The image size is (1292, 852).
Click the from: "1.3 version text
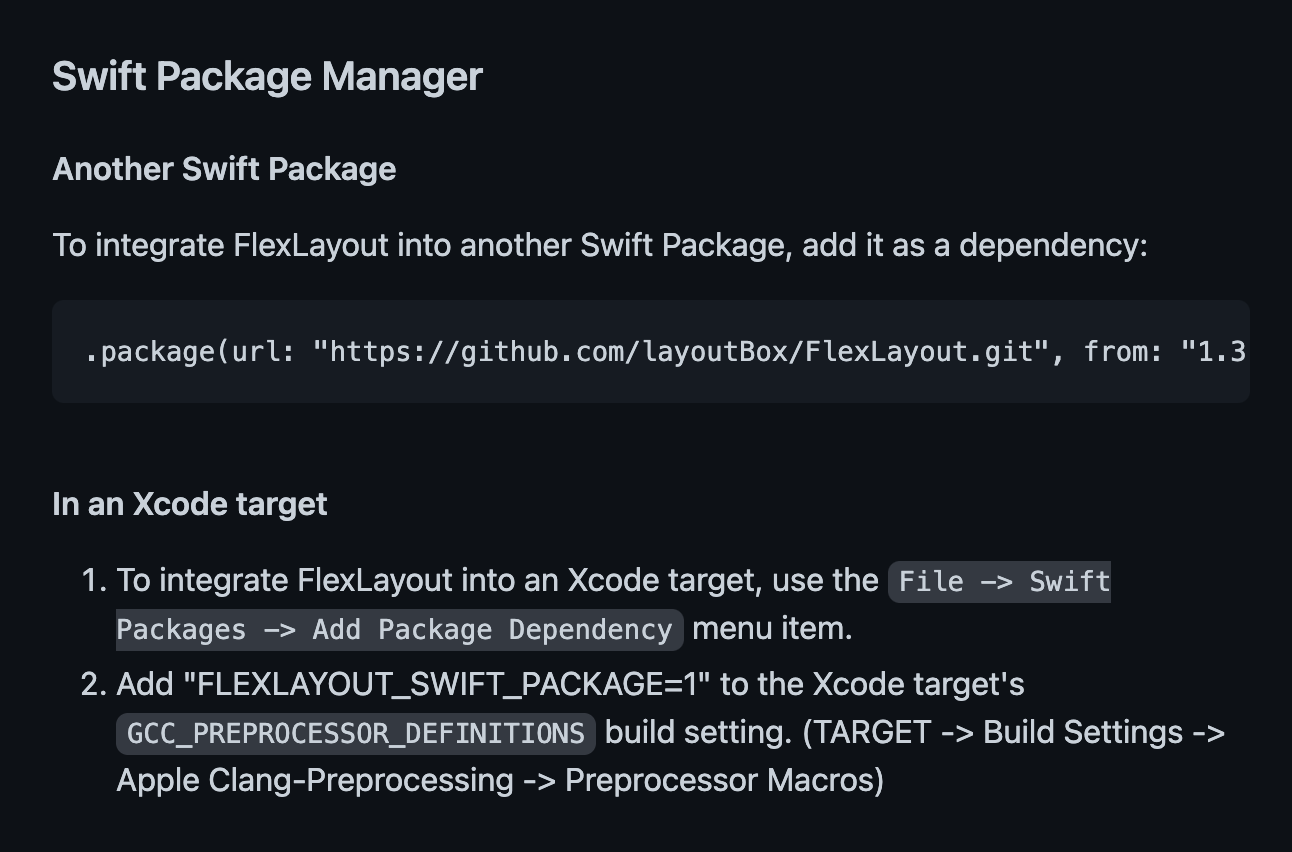(x=1165, y=352)
